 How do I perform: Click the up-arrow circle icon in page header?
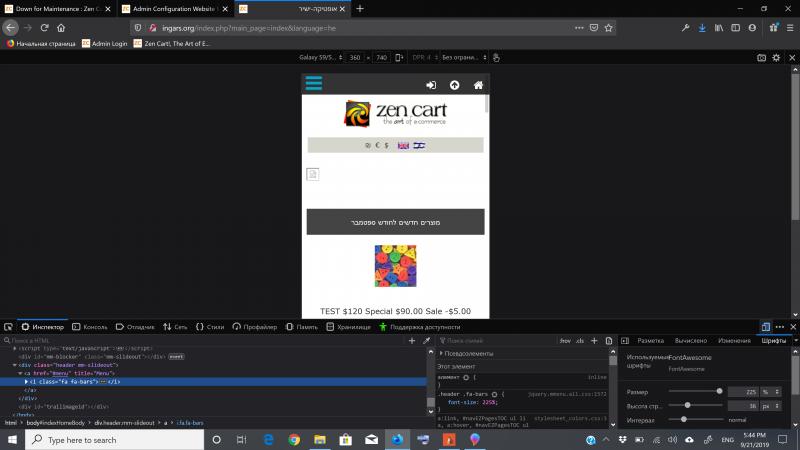(455, 85)
